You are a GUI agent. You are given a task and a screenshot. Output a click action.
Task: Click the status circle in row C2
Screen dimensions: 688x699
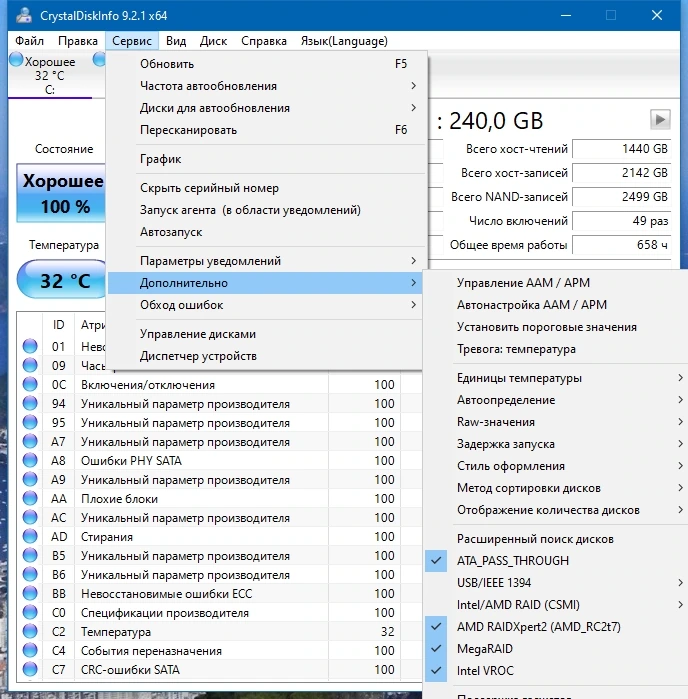point(30,631)
